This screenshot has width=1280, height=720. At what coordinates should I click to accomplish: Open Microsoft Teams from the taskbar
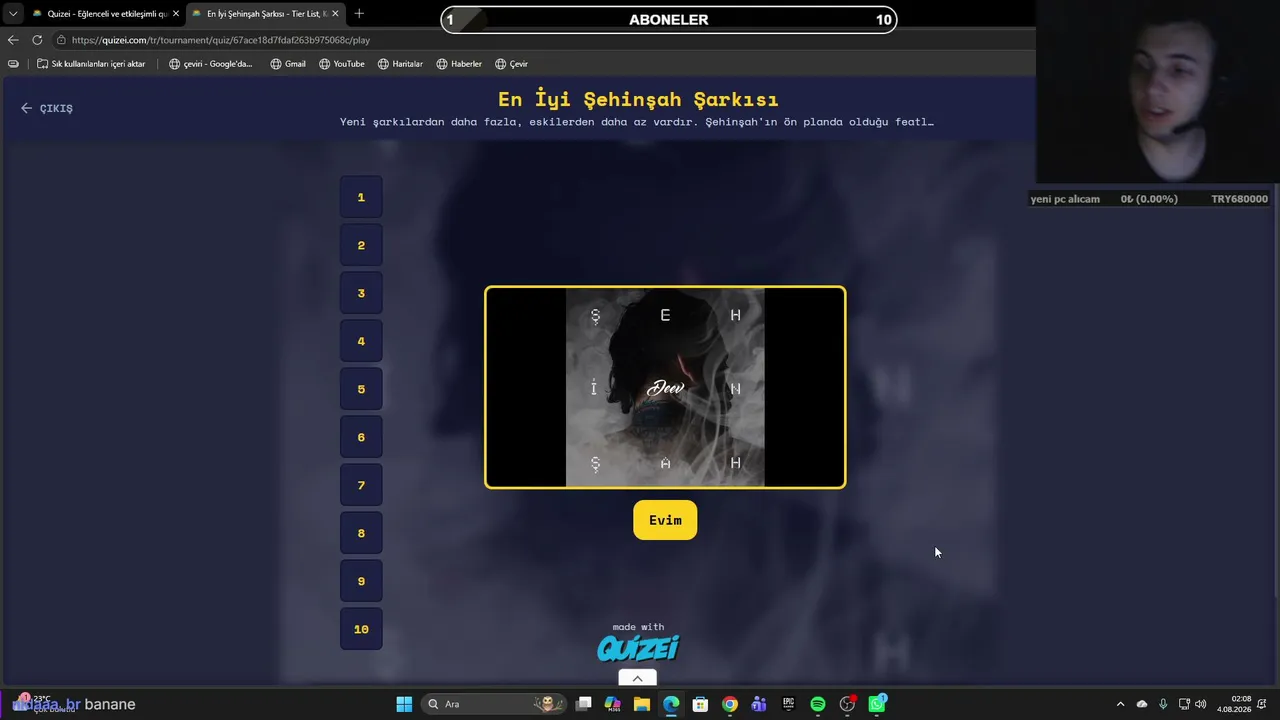[759, 704]
